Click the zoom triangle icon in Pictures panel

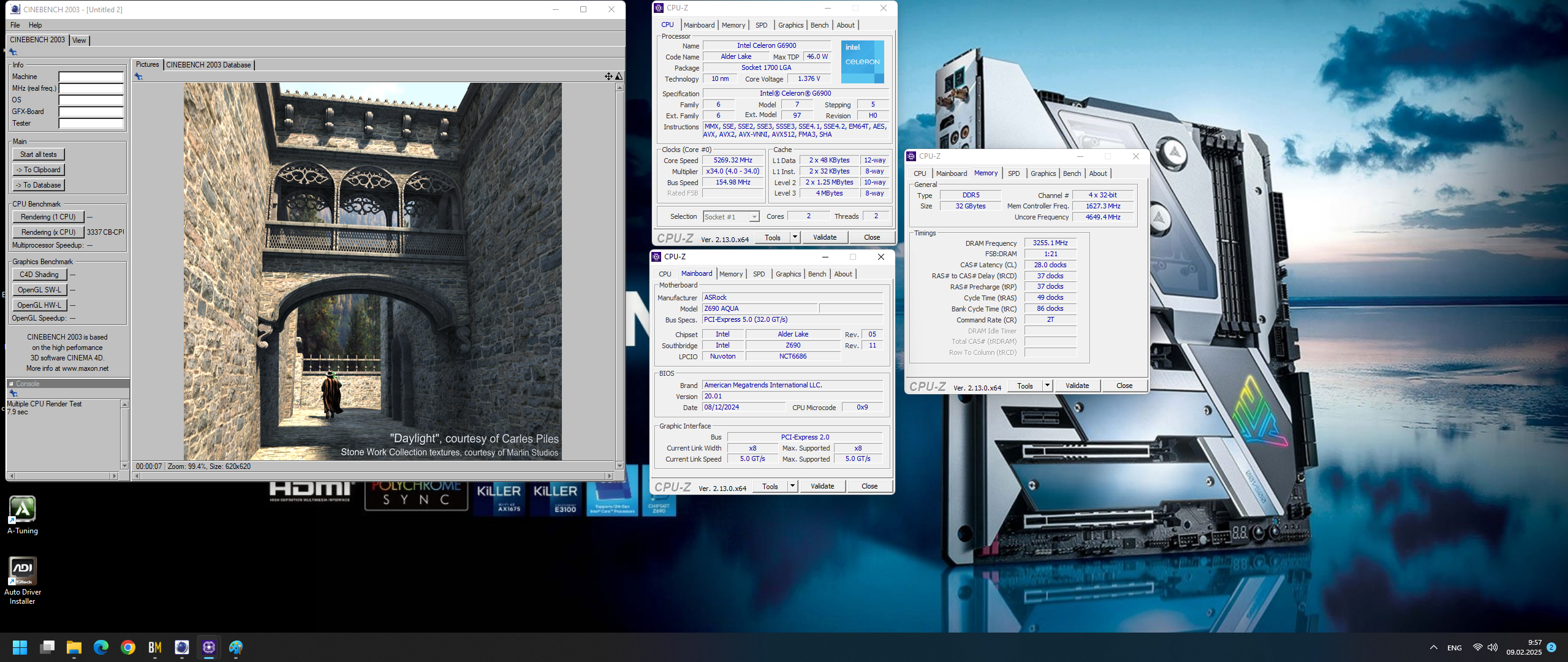619,77
